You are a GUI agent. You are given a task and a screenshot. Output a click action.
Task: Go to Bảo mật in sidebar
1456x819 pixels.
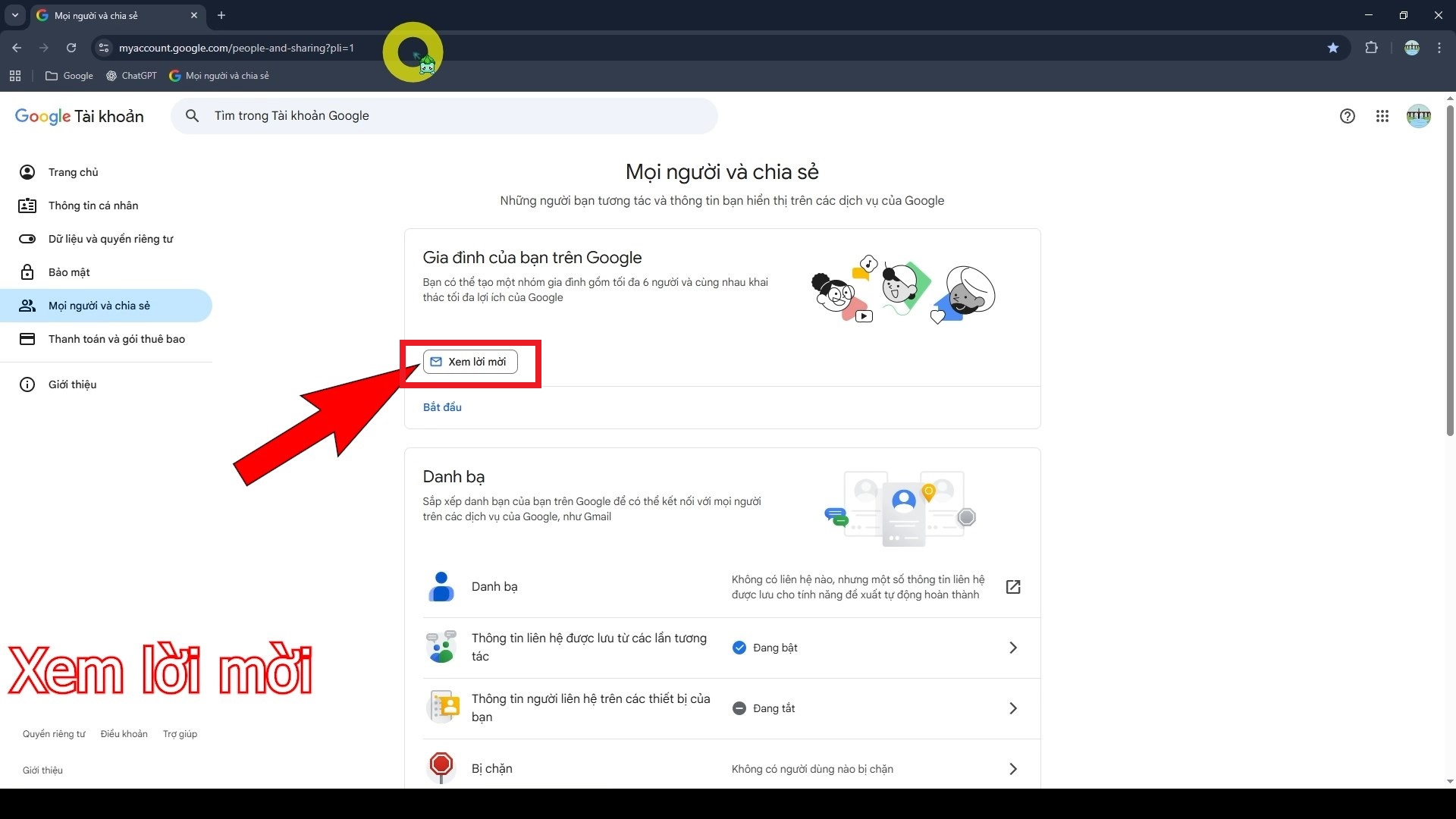pos(69,272)
